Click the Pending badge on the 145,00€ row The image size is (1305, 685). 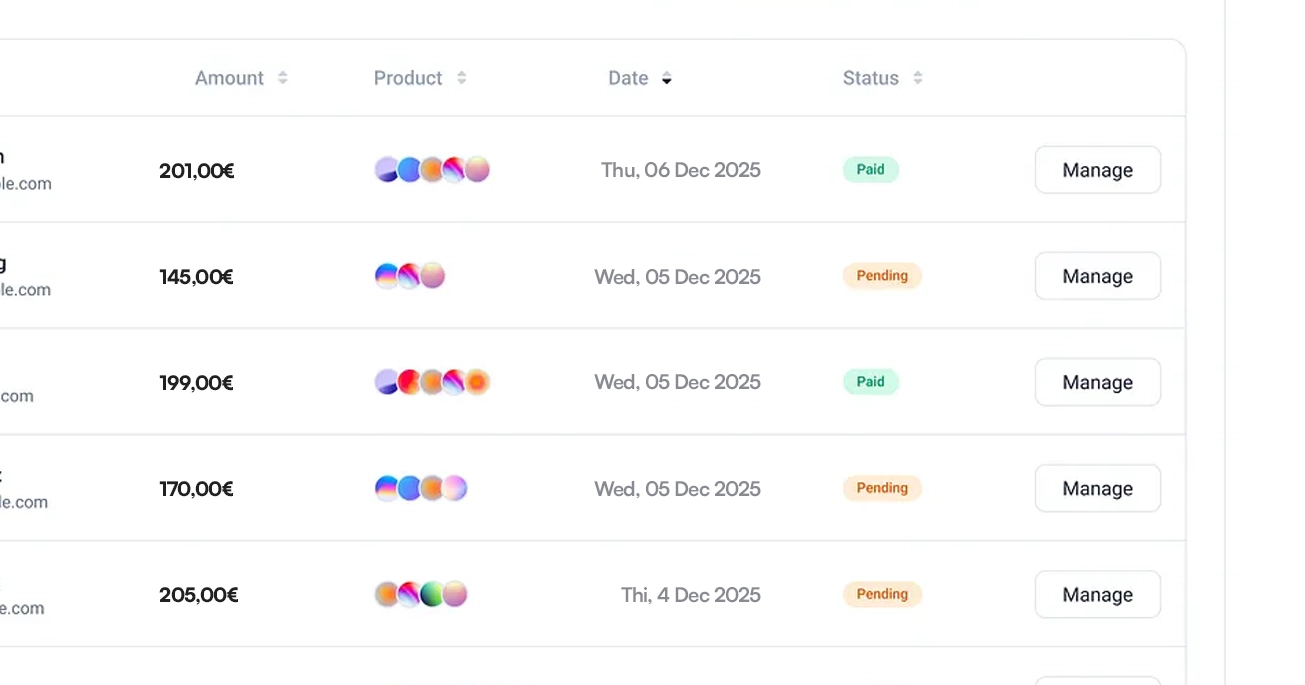click(x=882, y=276)
